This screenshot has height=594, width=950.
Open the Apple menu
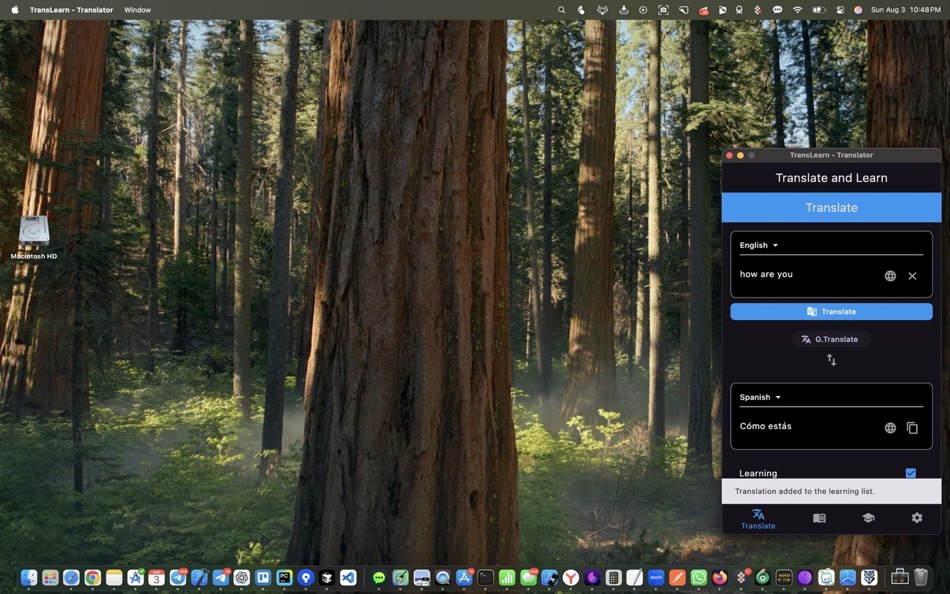[15, 10]
